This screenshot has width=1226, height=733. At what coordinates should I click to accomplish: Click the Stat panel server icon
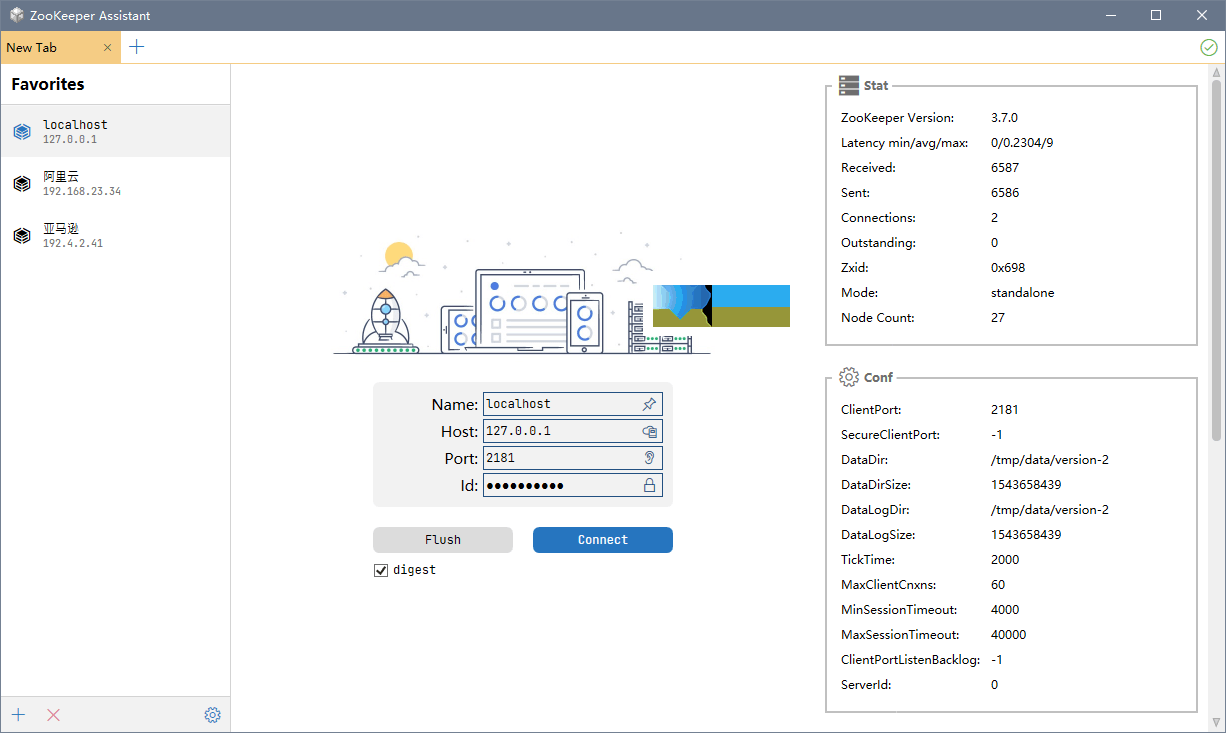tap(849, 85)
